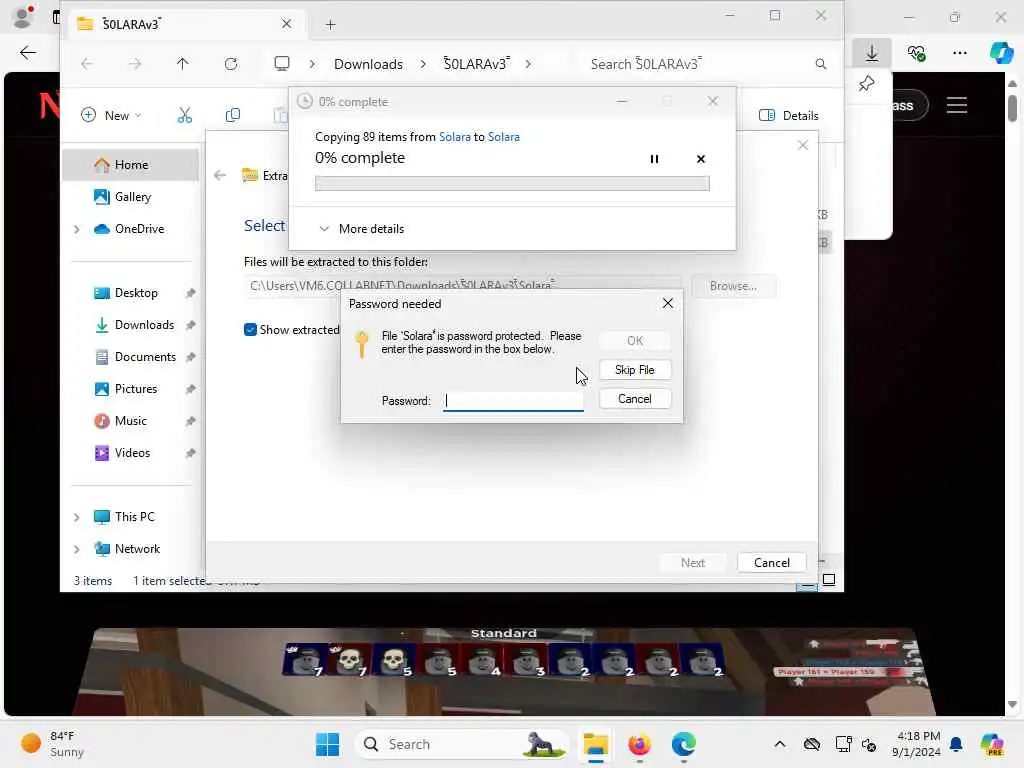1024x768 pixels.
Task: Add a new File Explorer tab
Action: 330,25
